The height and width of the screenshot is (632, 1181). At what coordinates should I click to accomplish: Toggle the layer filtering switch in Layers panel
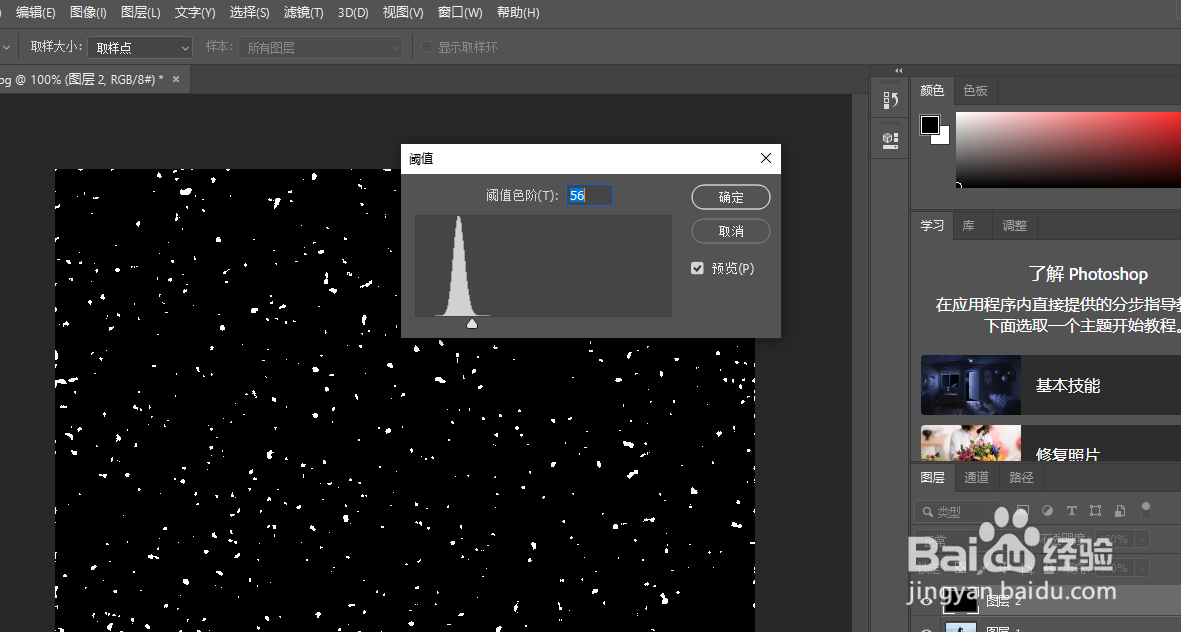point(1146,510)
